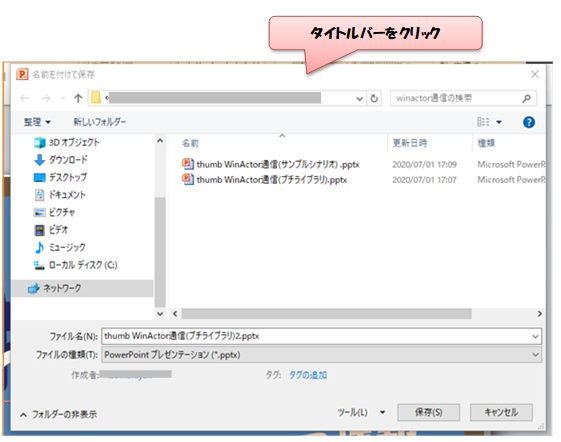Click the タグの追加 link
The height and width of the screenshot is (442, 561).
pos(308,375)
